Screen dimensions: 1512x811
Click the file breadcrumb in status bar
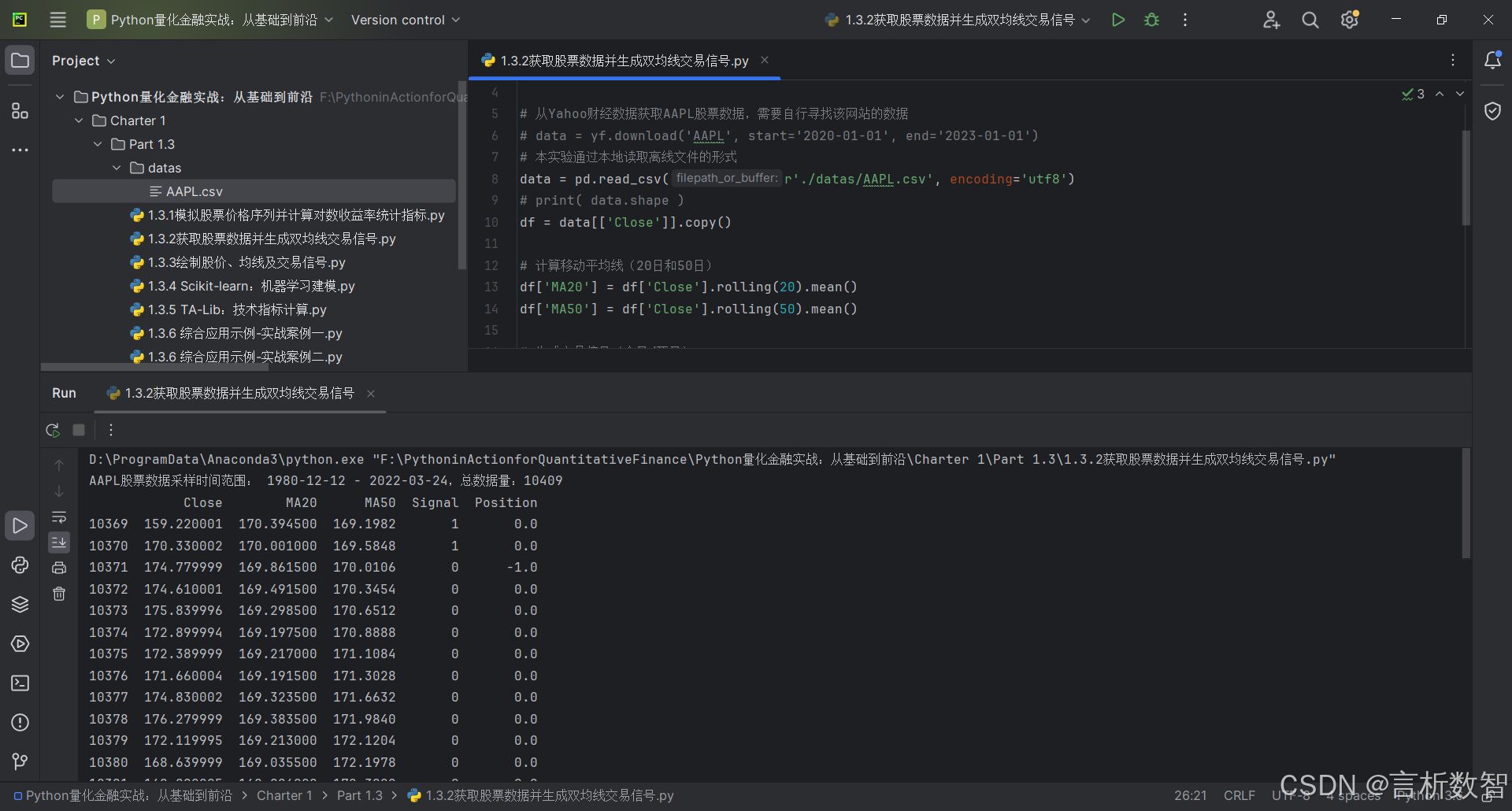coord(540,795)
